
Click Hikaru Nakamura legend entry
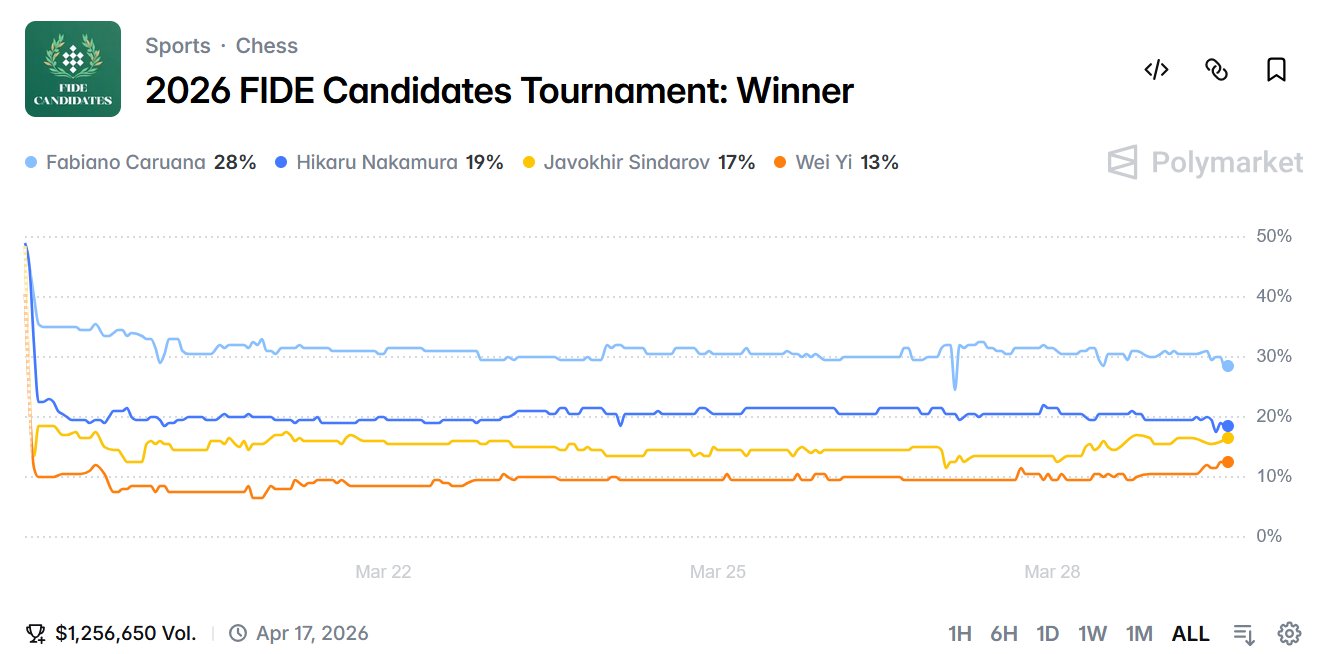tap(377, 162)
